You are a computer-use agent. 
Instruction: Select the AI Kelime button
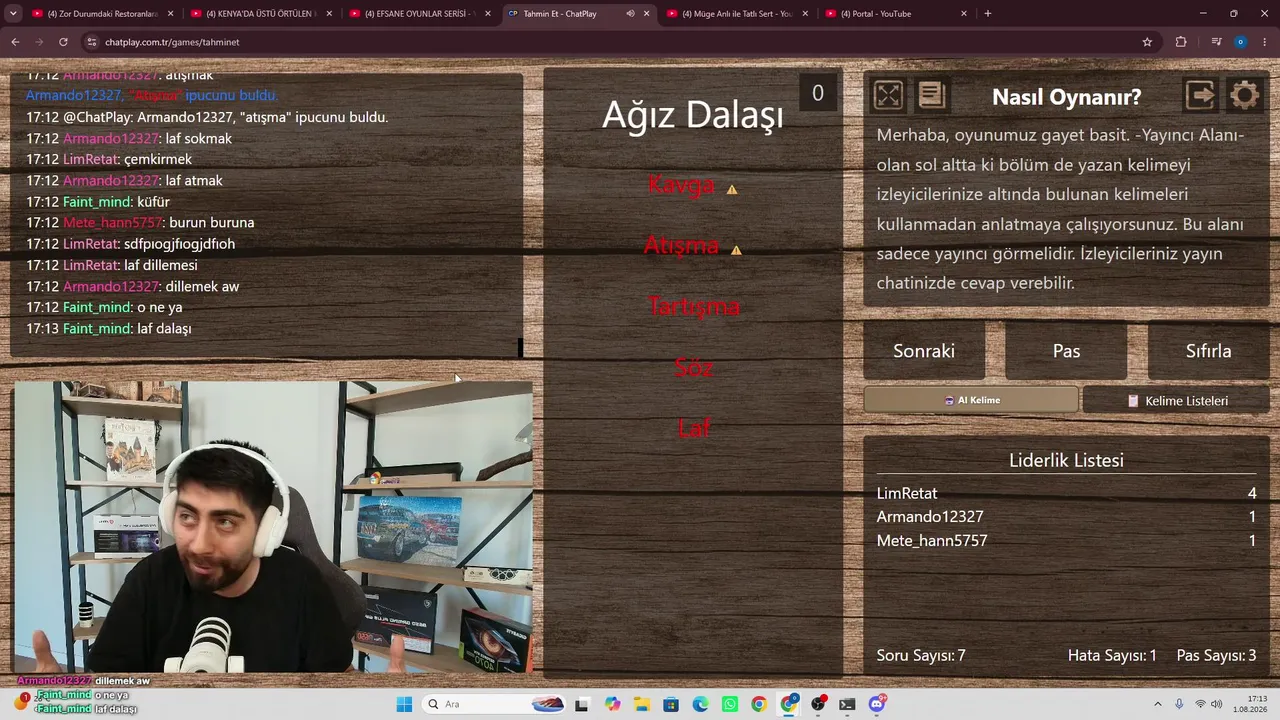pos(971,400)
